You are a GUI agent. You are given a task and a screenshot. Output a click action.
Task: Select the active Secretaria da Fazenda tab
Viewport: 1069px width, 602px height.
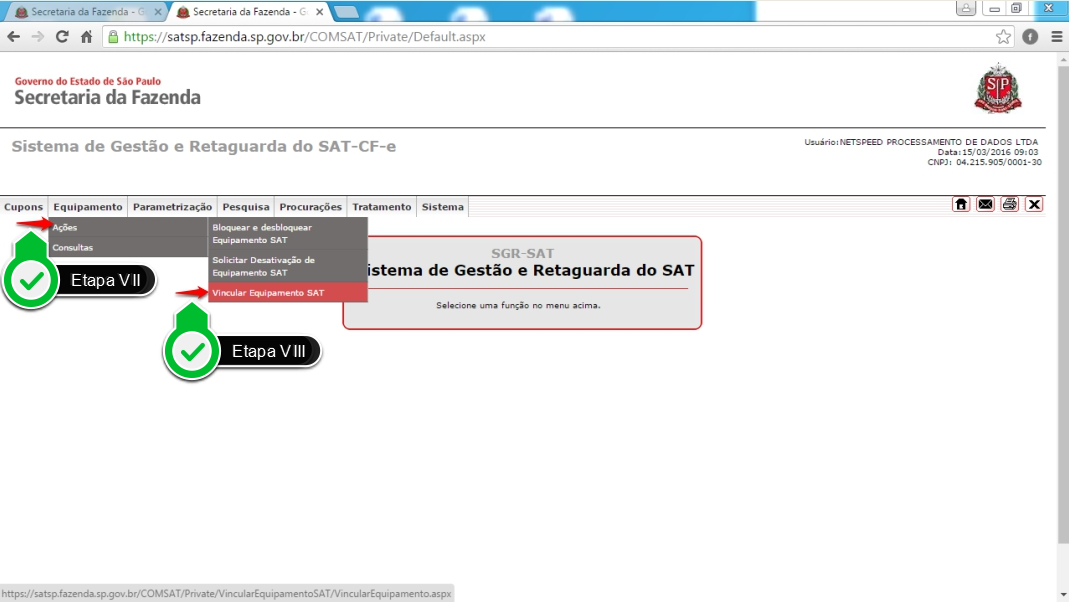(x=249, y=12)
